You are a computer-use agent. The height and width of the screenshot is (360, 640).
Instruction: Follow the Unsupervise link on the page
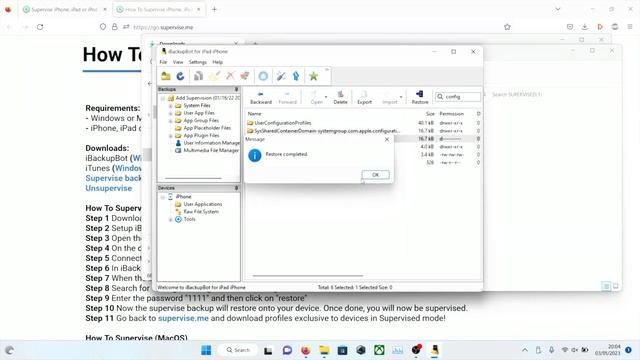coord(109,188)
